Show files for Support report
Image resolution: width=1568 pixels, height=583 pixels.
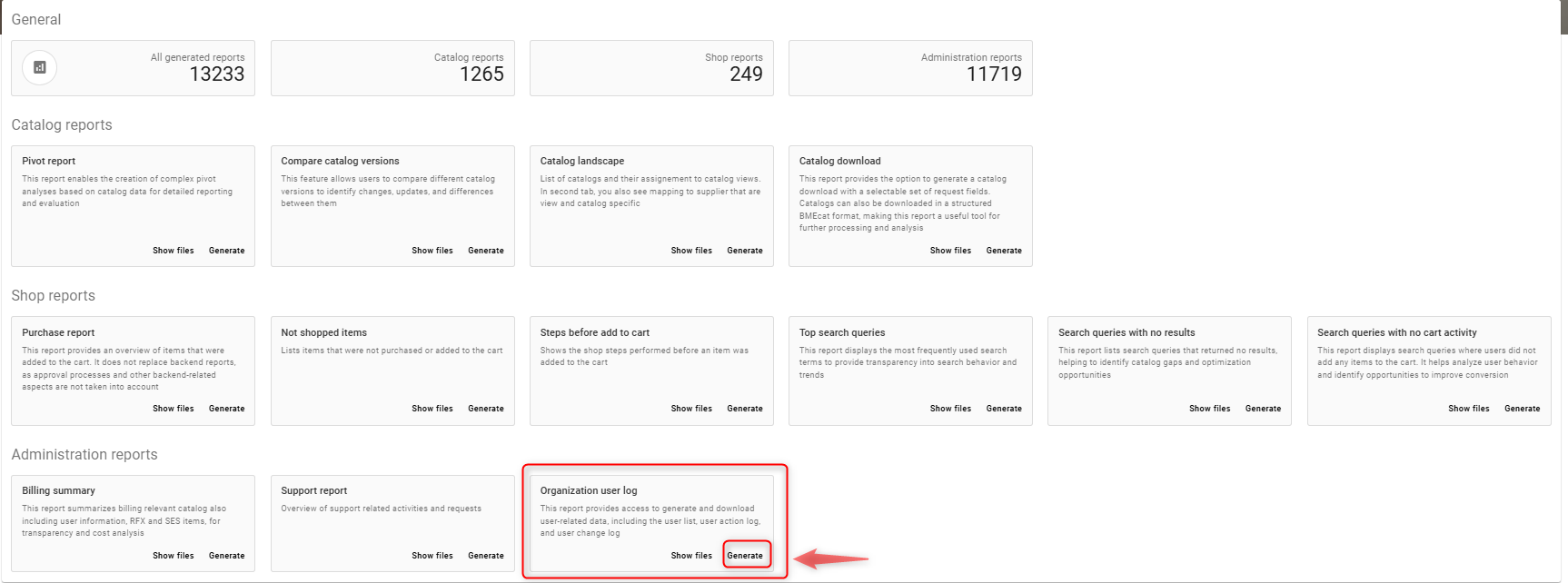pyautogui.click(x=432, y=556)
